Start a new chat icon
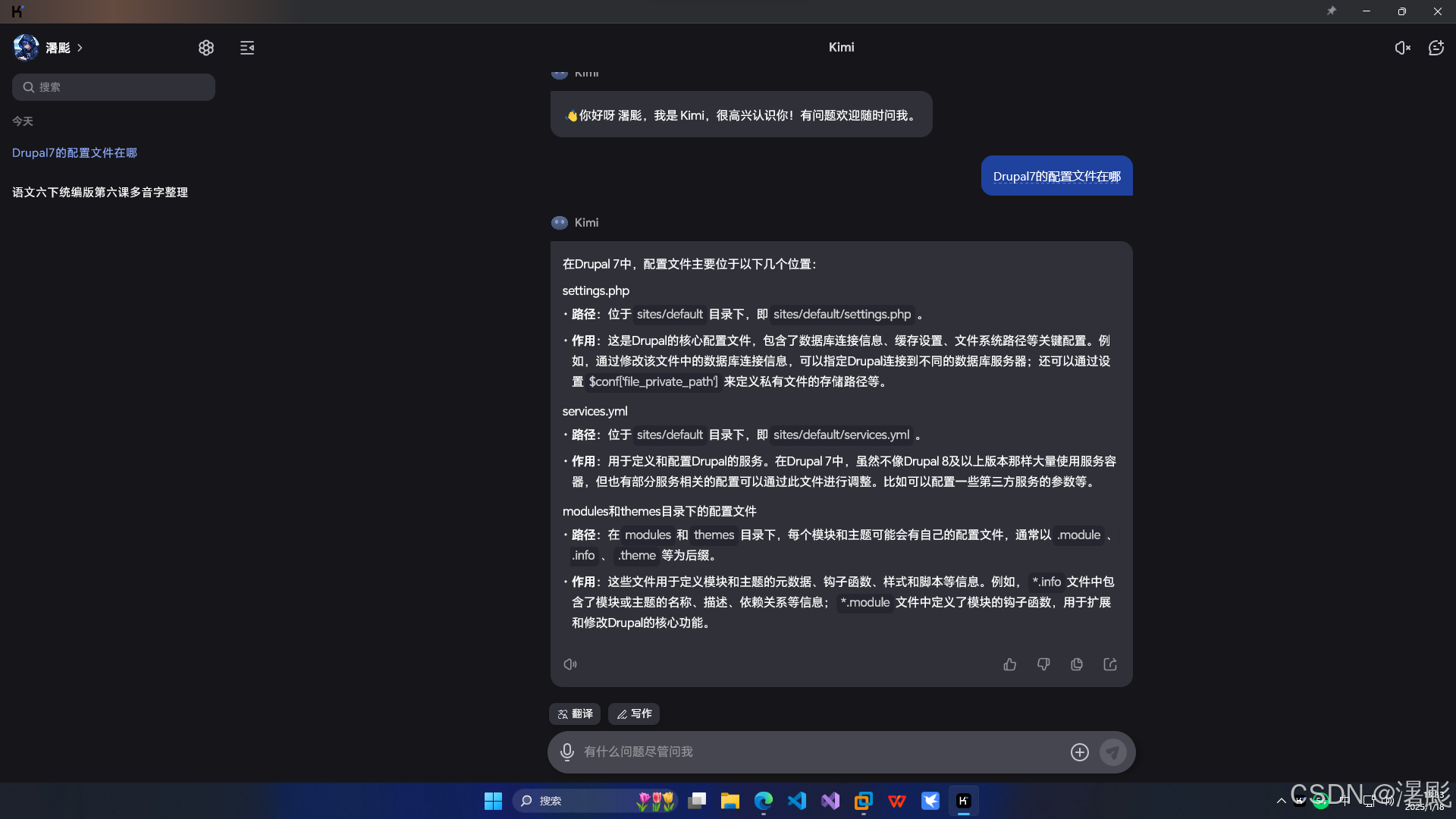This screenshot has height=819, width=1456. coord(1436,48)
